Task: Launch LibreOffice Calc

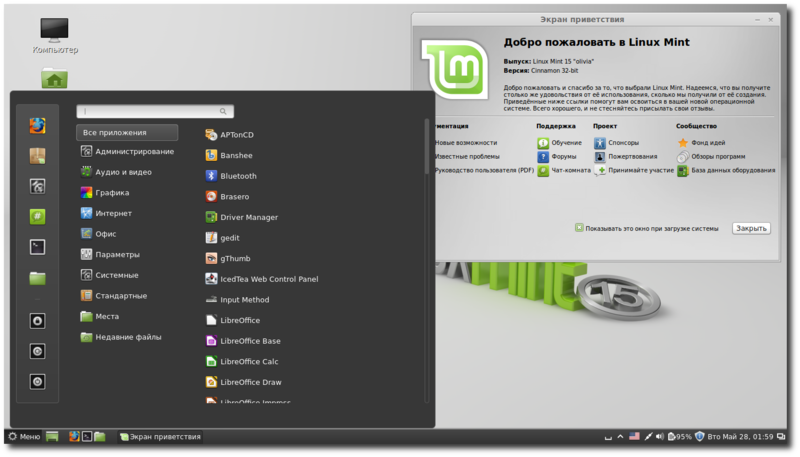Action: pos(242,362)
